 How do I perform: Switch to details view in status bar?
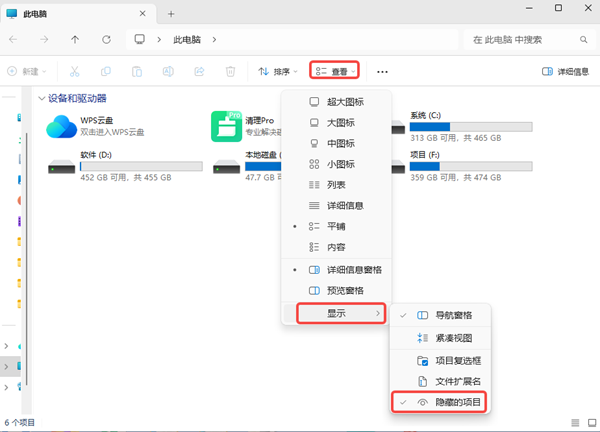(575, 423)
